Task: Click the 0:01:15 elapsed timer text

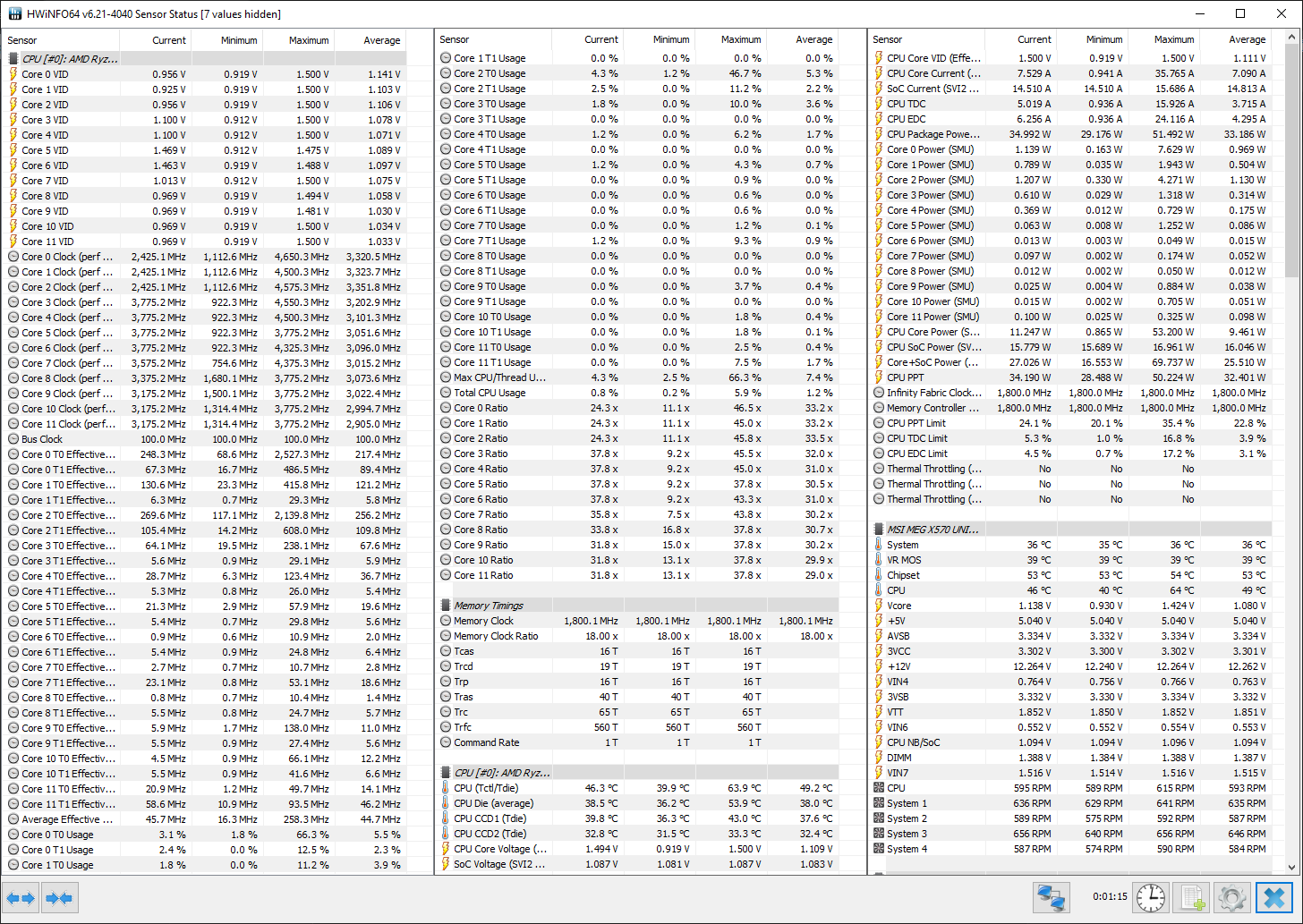Action: tap(1110, 897)
